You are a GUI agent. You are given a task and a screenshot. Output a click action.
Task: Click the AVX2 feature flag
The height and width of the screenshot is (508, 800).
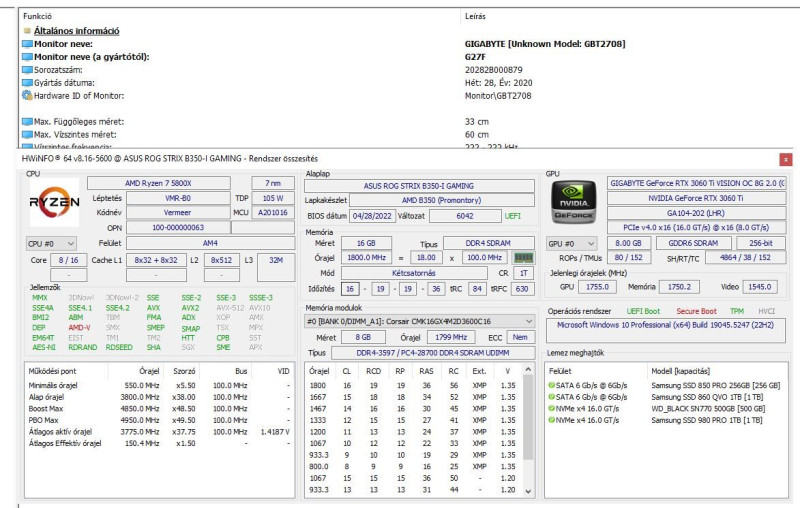tap(190, 308)
